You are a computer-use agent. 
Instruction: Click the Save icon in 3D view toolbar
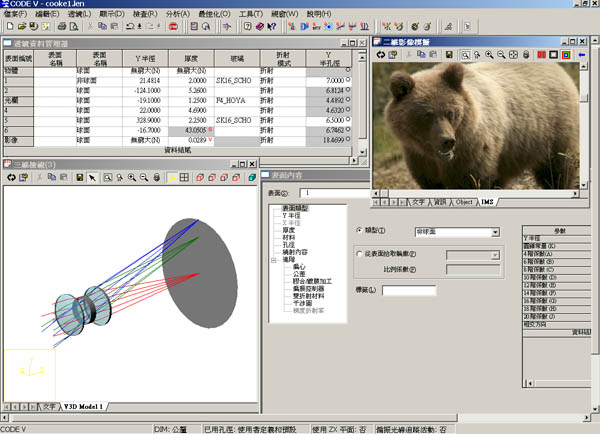(x=78, y=177)
